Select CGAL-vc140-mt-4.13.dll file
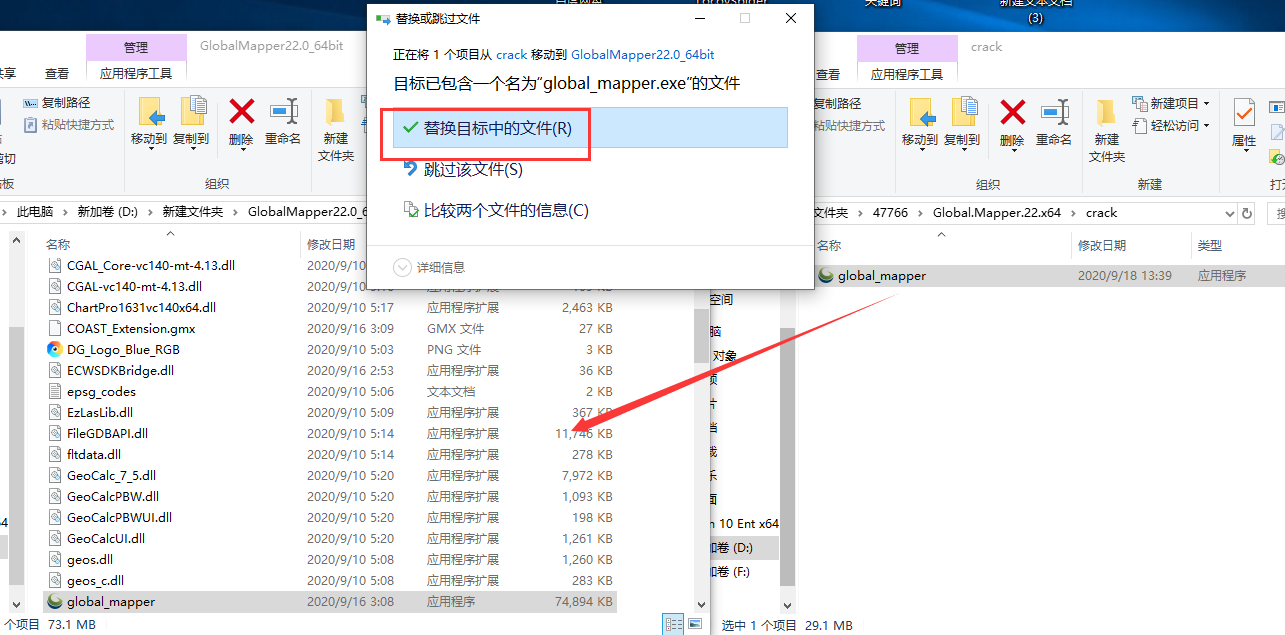This screenshot has width=1285, height=635. pos(136,286)
